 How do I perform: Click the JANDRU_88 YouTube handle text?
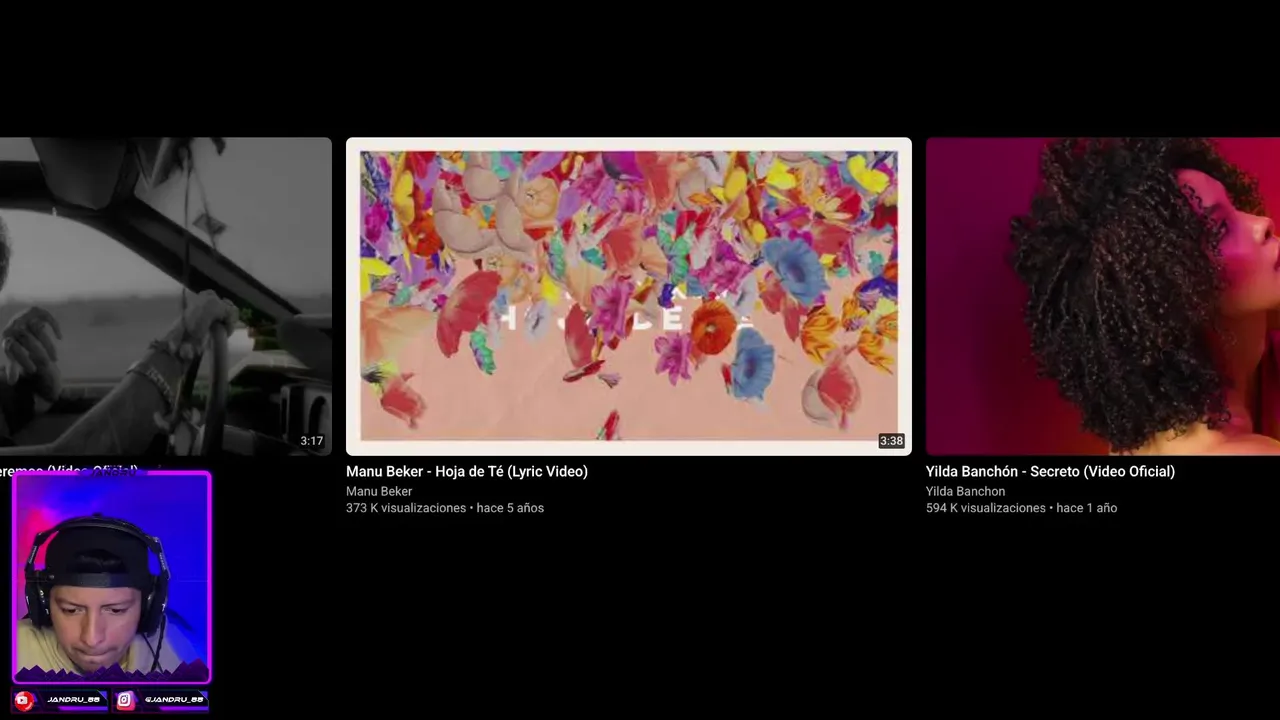(73, 700)
